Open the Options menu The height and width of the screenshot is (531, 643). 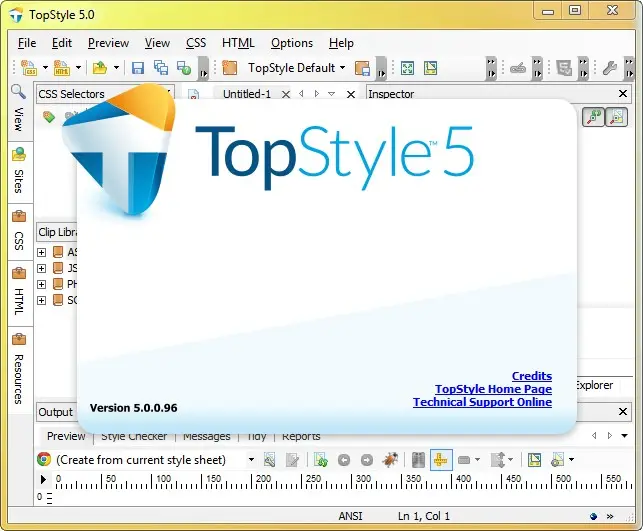coord(292,43)
